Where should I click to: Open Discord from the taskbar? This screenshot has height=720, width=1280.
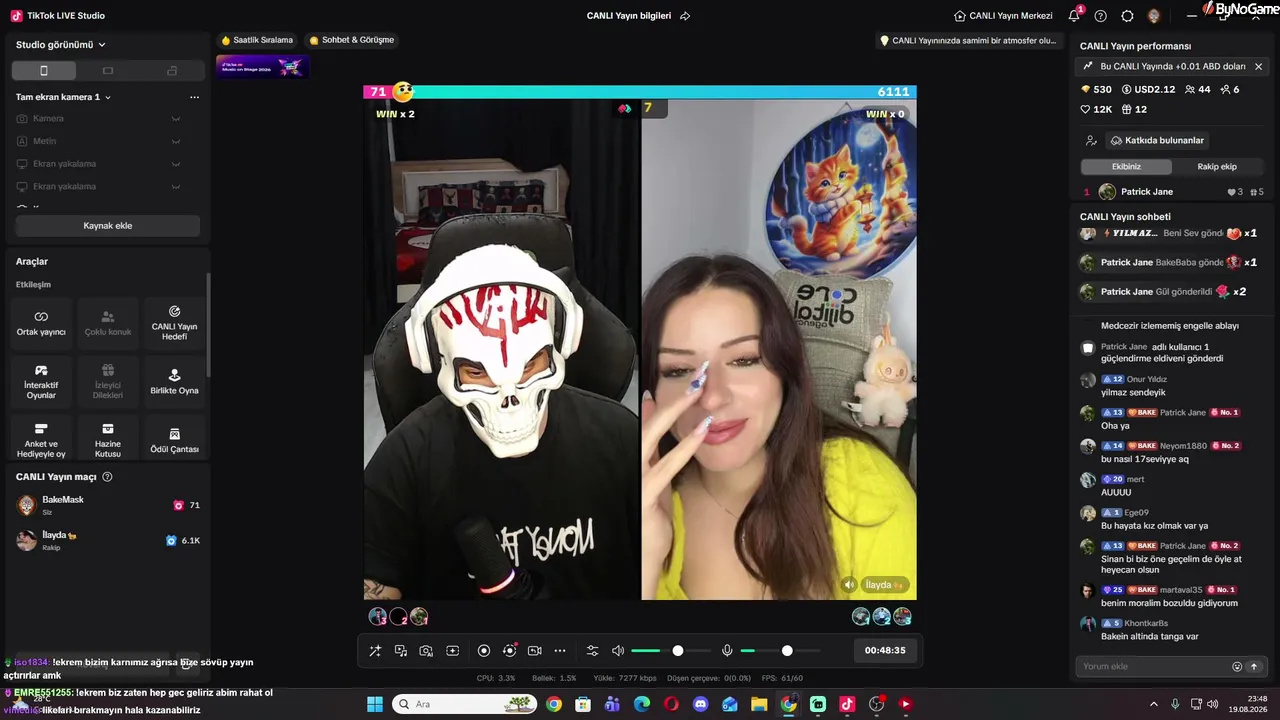tap(700, 704)
